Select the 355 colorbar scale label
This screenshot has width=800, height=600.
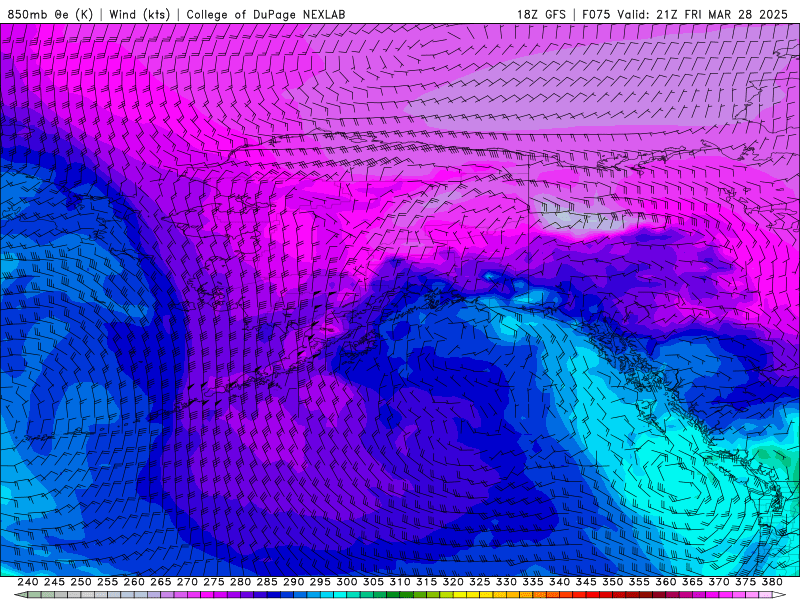[x=639, y=582]
